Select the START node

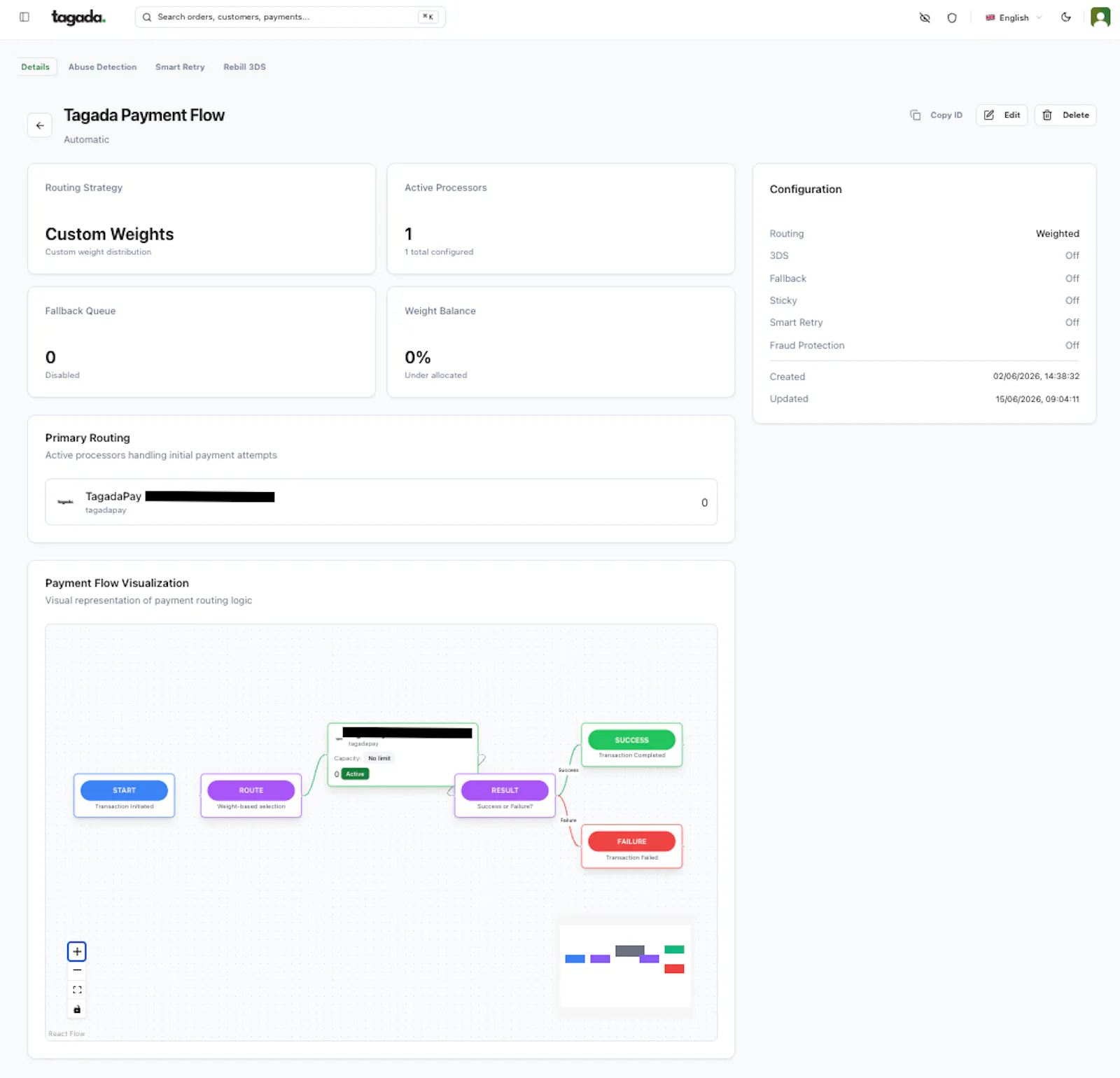pos(125,795)
